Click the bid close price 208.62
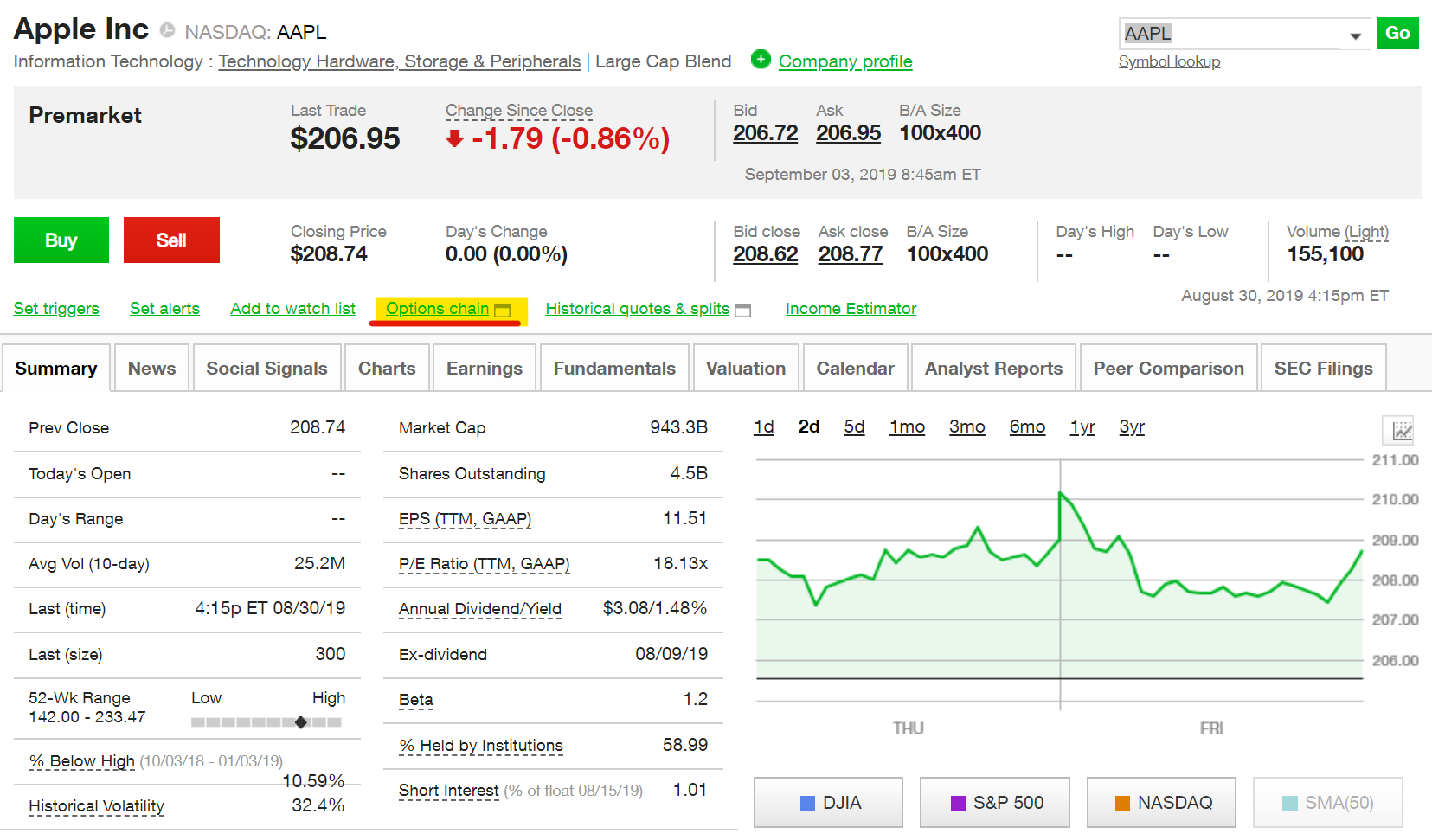The height and width of the screenshot is (840, 1432). (765, 254)
